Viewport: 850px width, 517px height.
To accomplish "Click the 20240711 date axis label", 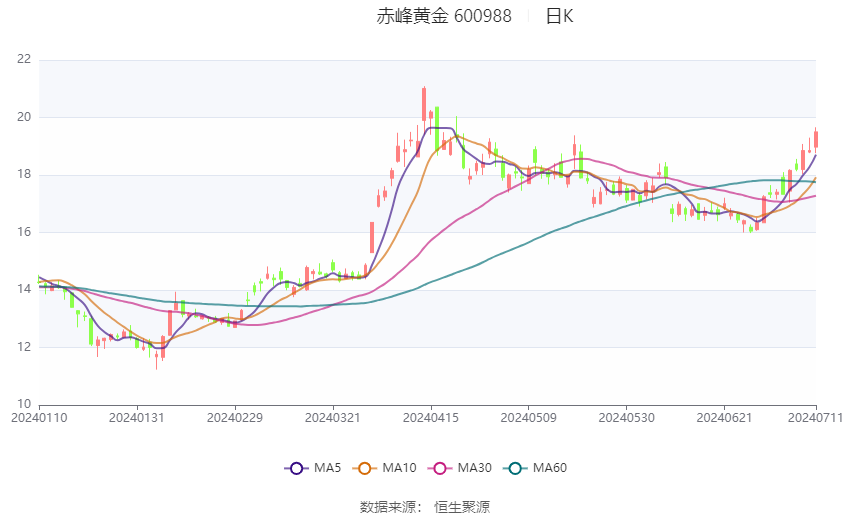I will (815, 418).
